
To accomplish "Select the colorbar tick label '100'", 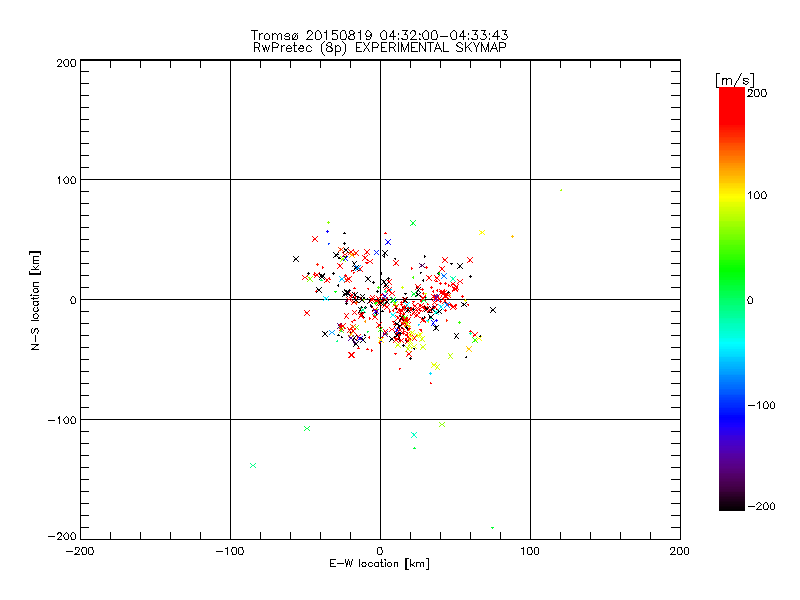I will (x=757, y=195).
